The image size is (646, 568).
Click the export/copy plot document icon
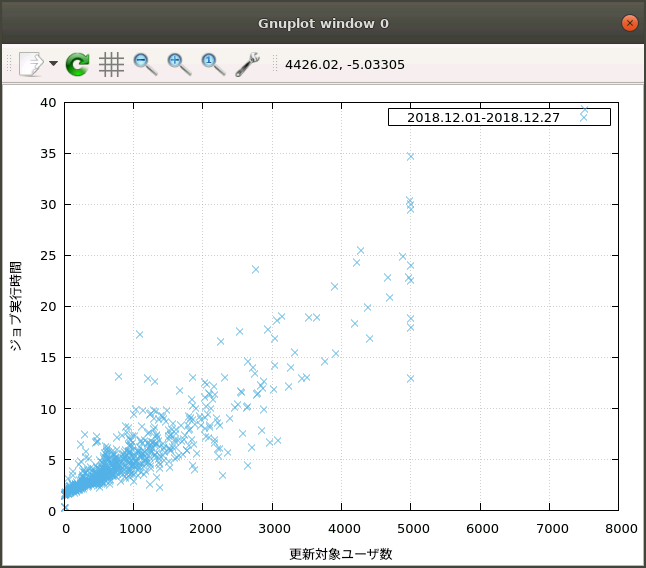point(31,65)
